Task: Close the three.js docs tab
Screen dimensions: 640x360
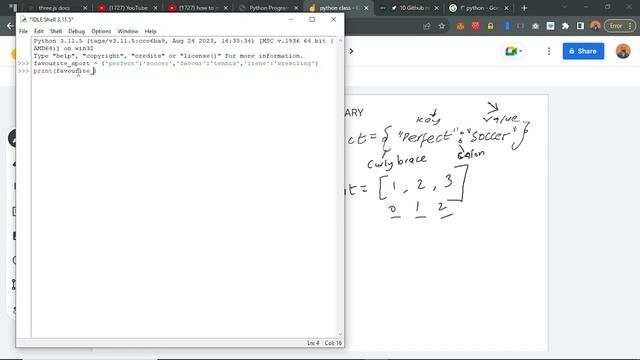Action: coord(85,8)
